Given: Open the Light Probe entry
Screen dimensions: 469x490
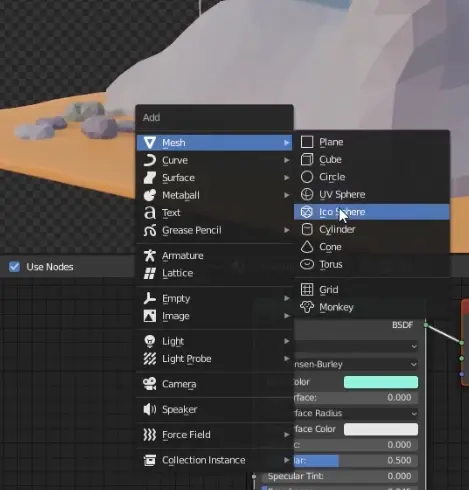Looking at the screenshot, I should [214, 359].
